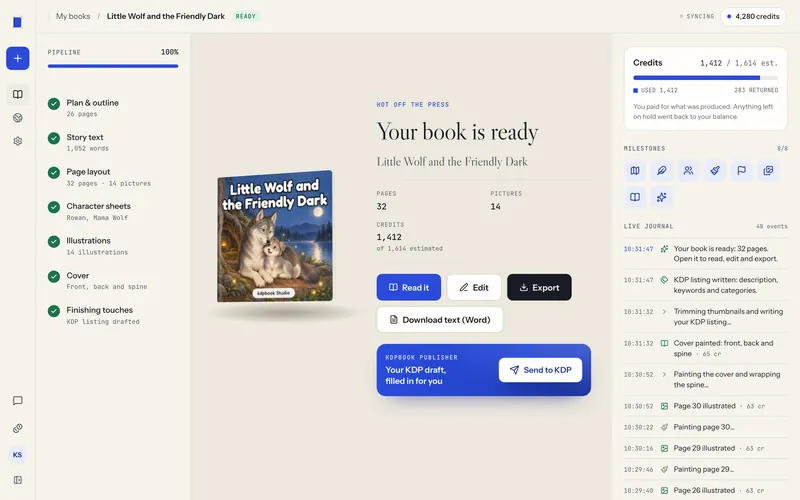Select the Story text step
The image size is (800, 500).
coord(113,142)
